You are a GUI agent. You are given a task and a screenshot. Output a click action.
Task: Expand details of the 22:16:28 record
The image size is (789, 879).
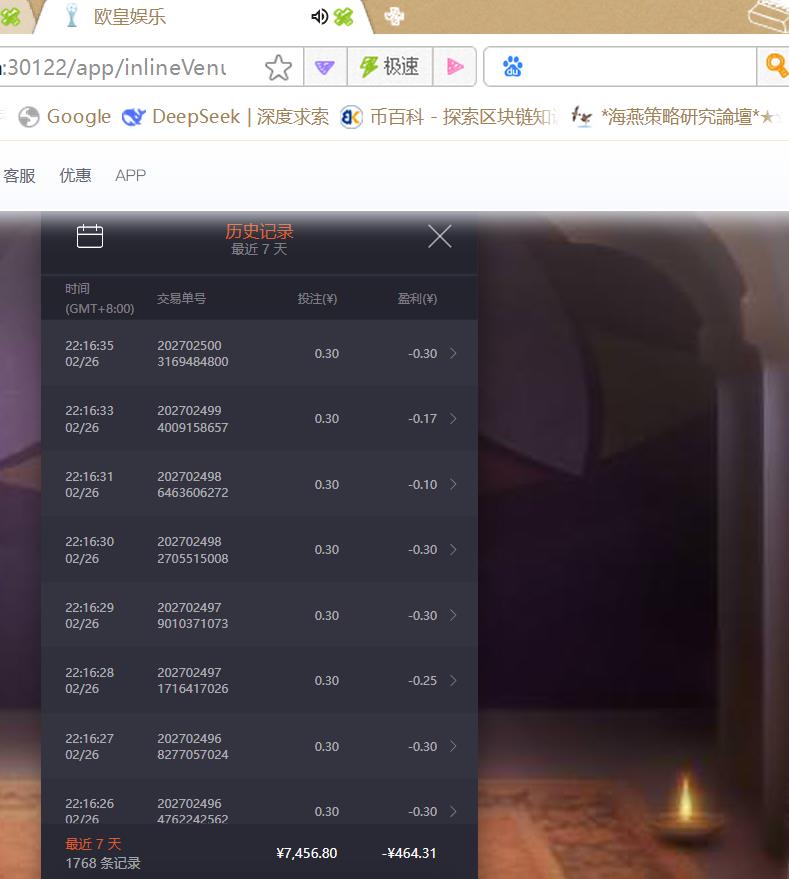[453, 681]
